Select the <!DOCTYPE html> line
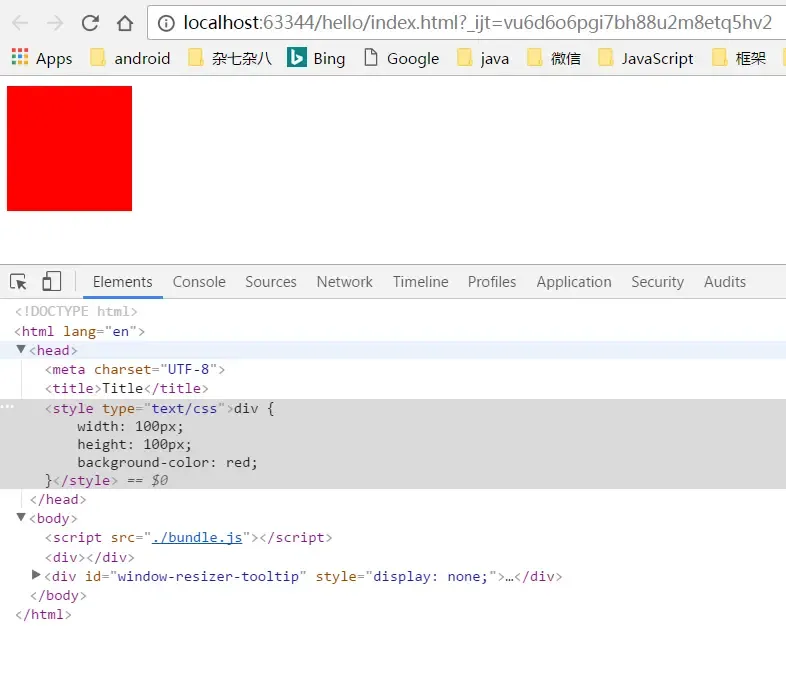Image resolution: width=786 pixels, height=687 pixels. pyautogui.click(x=76, y=311)
